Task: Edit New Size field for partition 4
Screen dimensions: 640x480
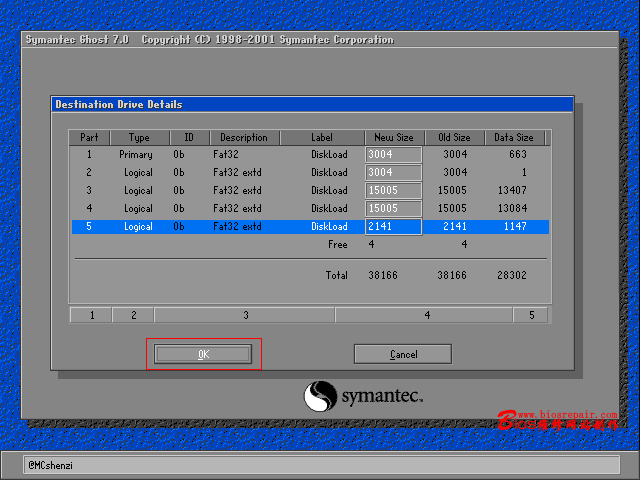Action: pyautogui.click(x=393, y=209)
